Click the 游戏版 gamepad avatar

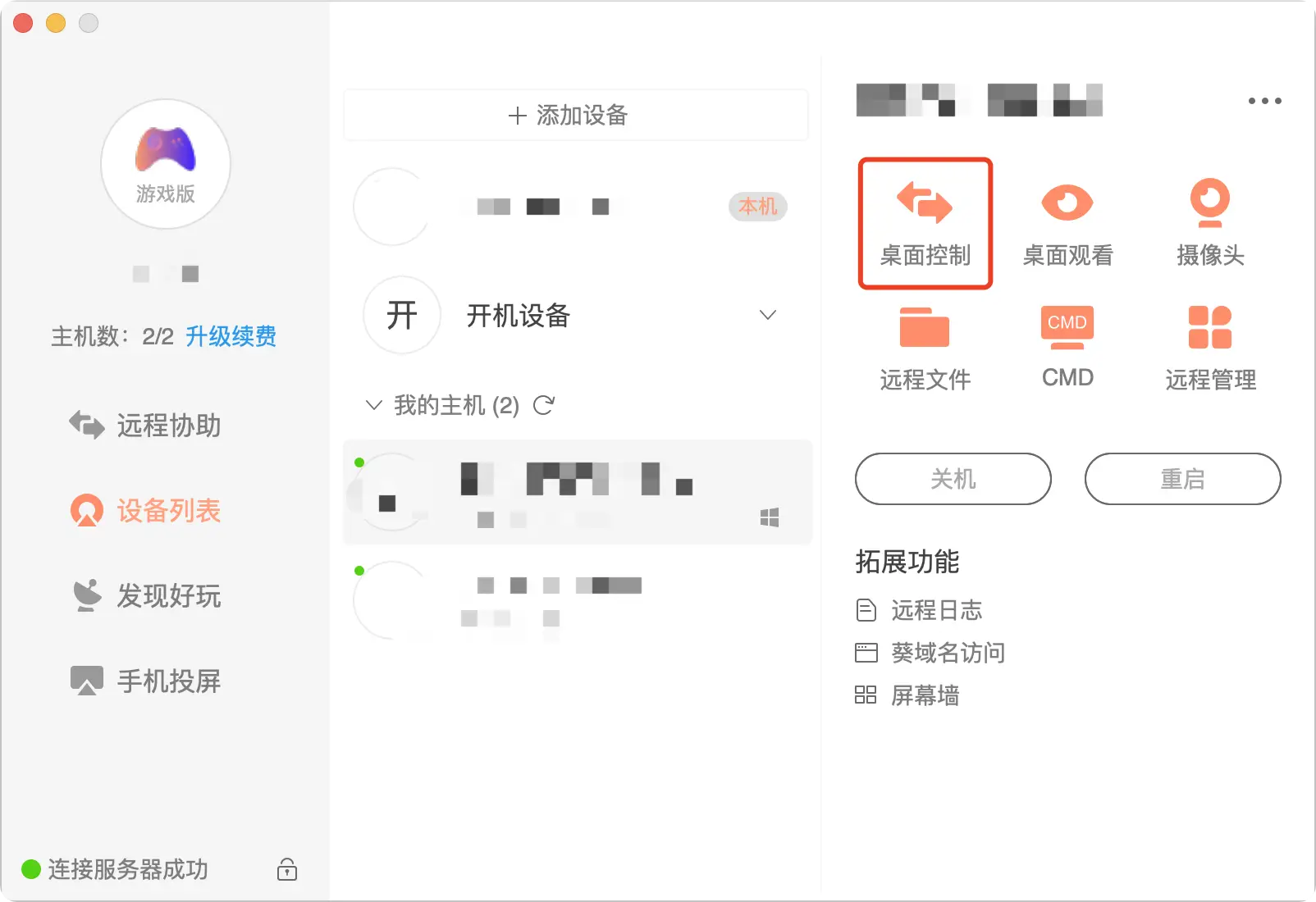[x=166, y=164]
